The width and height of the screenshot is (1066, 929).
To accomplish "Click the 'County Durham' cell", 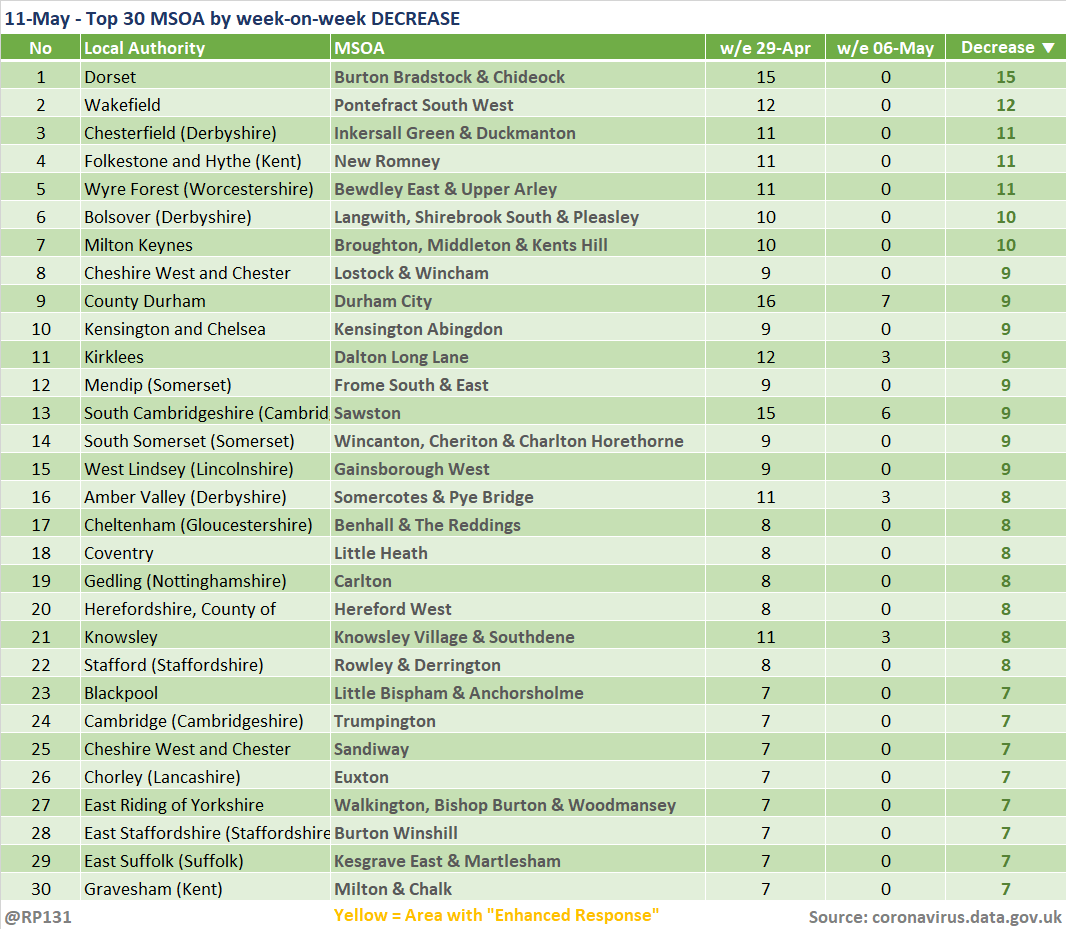I will click(205, 301).
